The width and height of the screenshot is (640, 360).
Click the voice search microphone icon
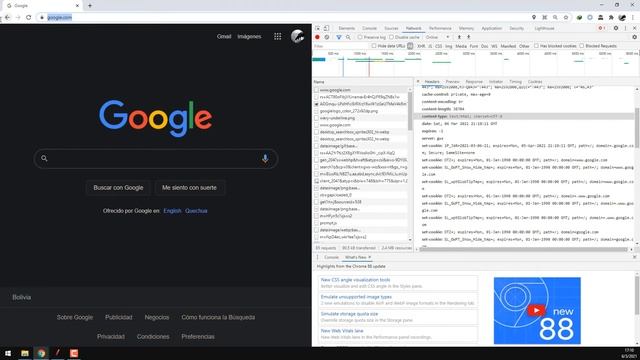(x=265, y=158)
